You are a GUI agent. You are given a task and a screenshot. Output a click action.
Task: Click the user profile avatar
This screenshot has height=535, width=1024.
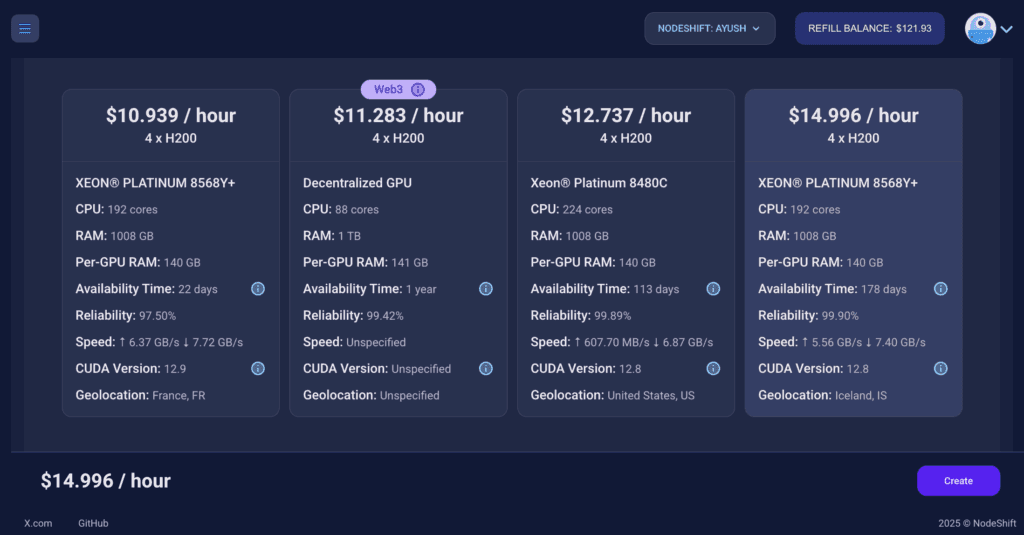coord(980,28)
